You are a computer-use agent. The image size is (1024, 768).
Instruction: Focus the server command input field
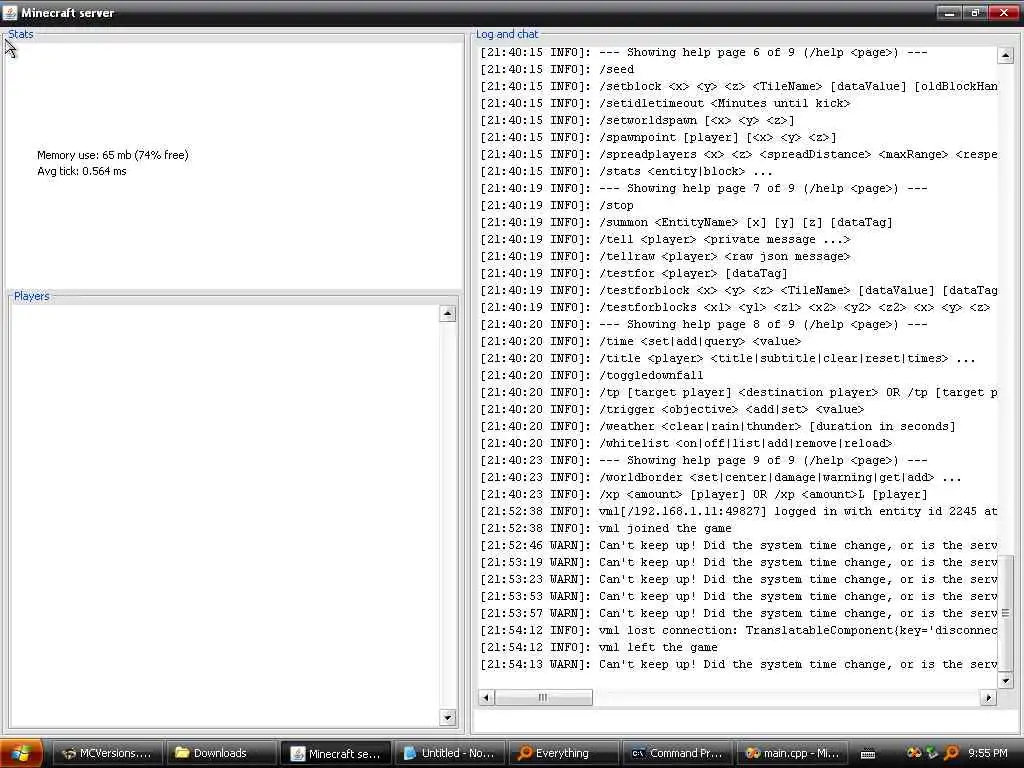click(x=745, y=722)
